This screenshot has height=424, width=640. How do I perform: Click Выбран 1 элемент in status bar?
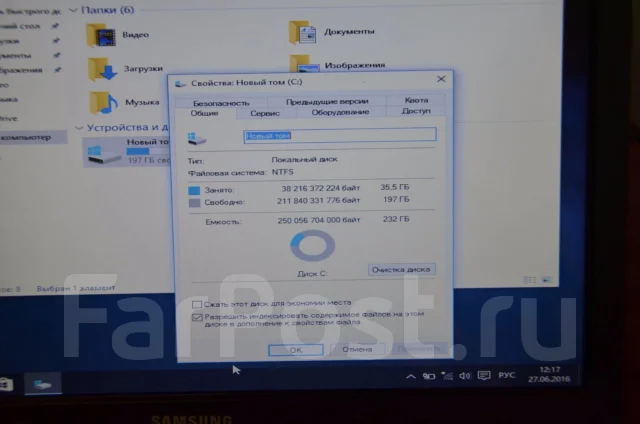coord(76,289)
